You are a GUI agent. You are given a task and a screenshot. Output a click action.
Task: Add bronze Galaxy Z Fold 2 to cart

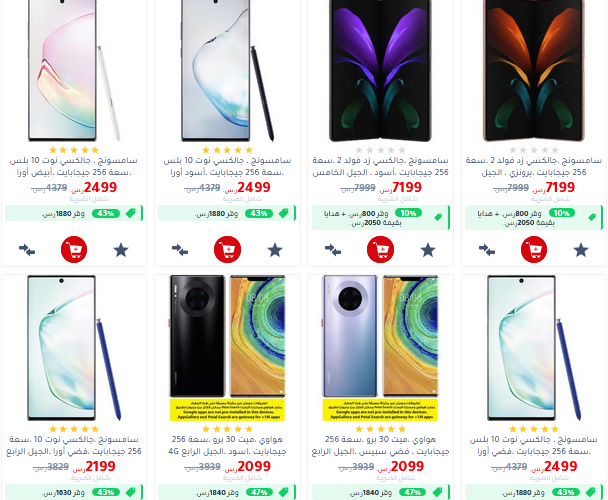point(534,249)
